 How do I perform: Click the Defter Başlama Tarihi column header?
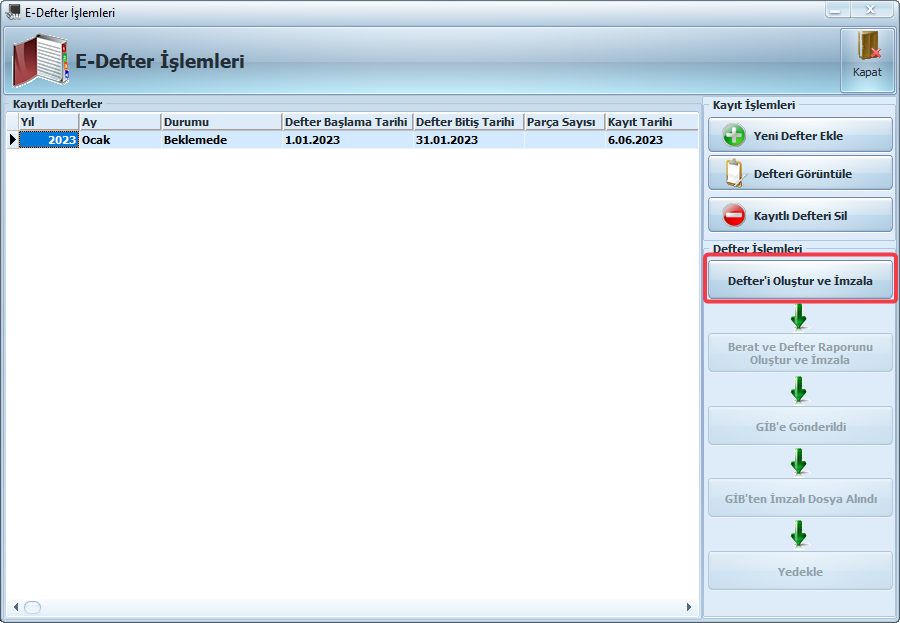click(x=347, y=122)
